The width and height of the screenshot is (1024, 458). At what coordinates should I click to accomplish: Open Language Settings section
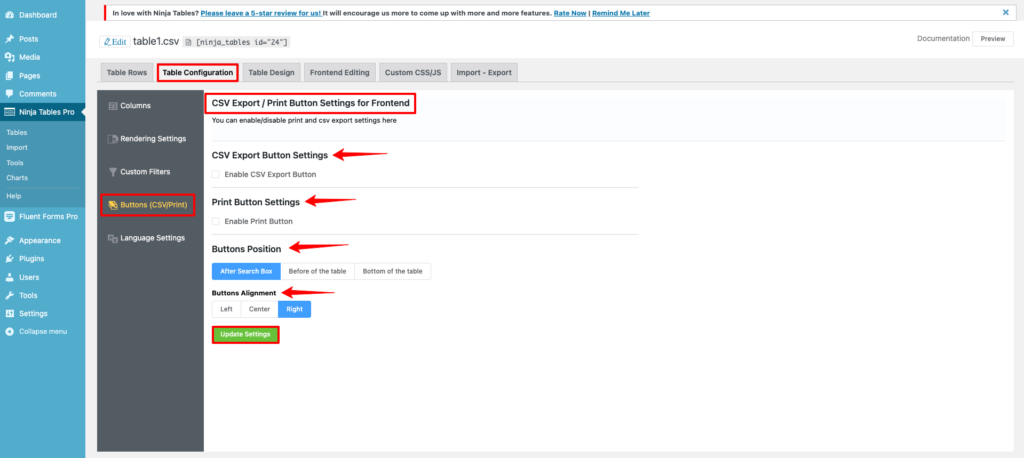[150, 238]
